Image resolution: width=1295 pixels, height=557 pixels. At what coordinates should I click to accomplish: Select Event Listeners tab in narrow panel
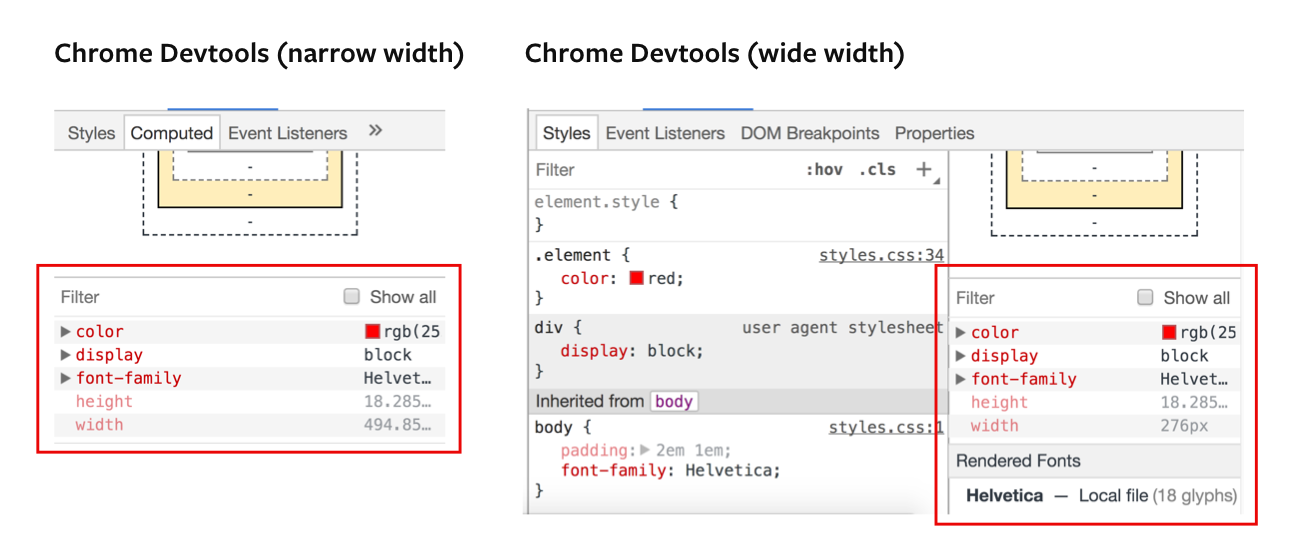287,133
